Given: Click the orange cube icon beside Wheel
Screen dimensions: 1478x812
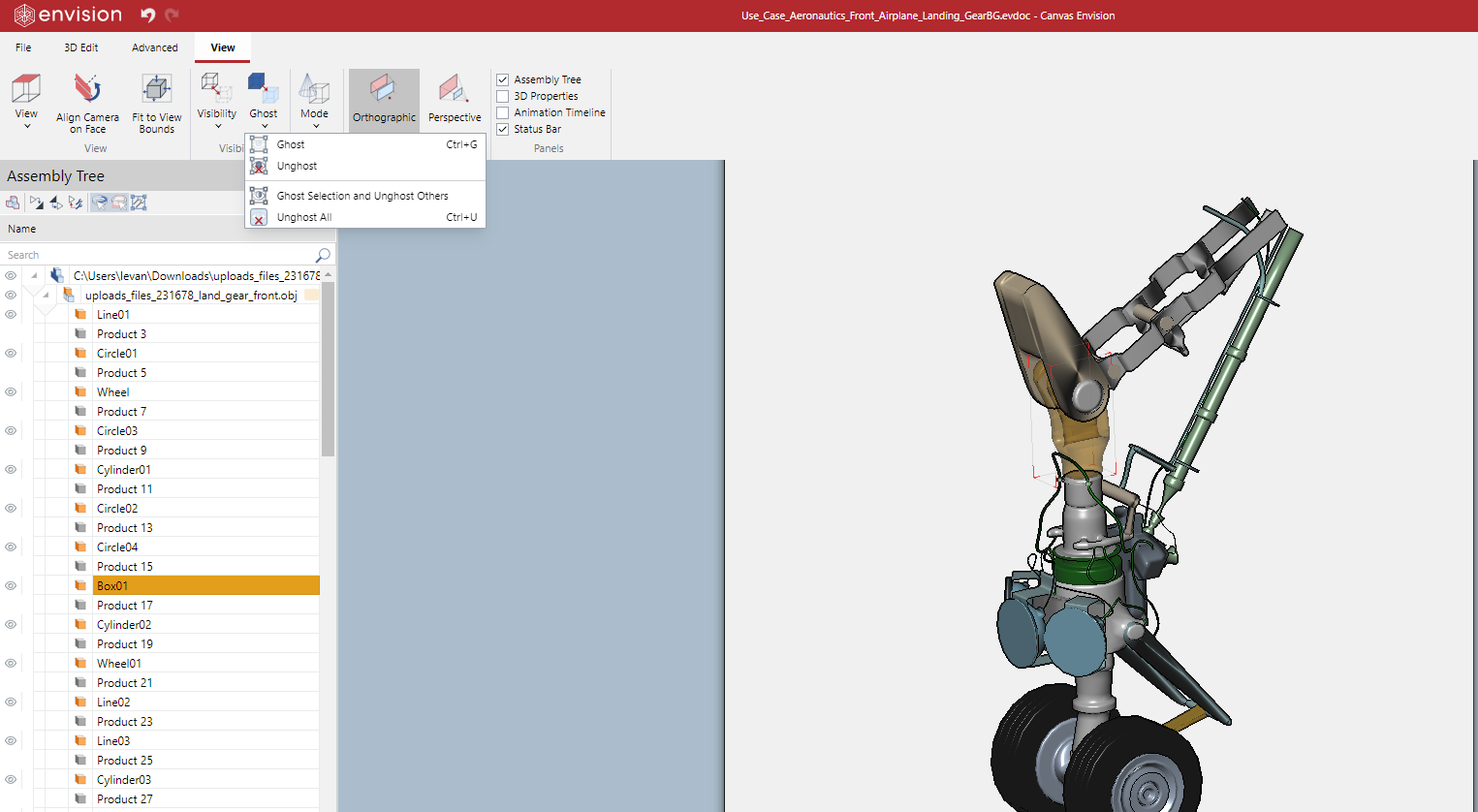Looking at the screenshot, I should point(80,391).
